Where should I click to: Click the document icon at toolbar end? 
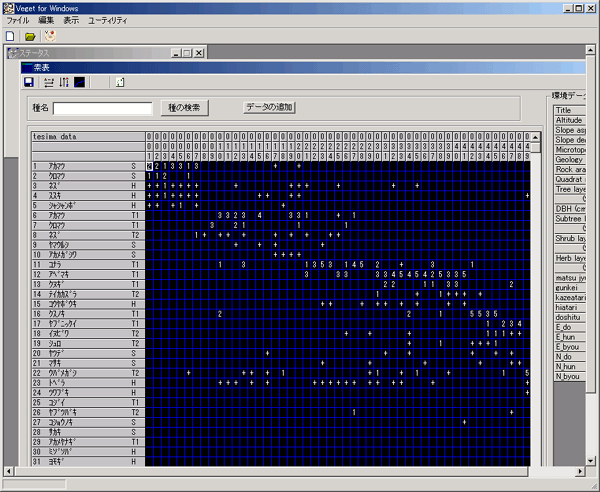point(120,82)
